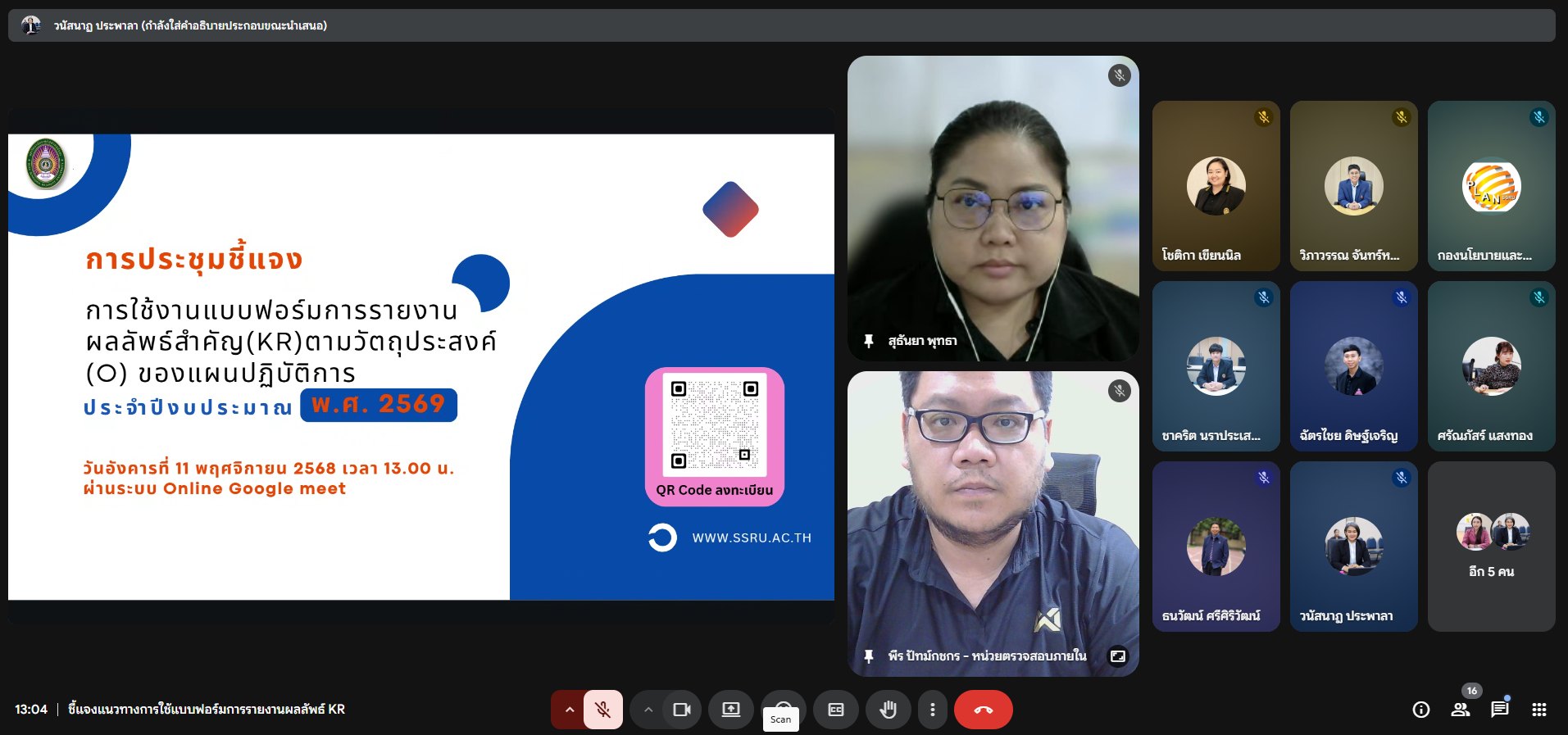The height and width of the screenshot is (735, 1568).
Task: Expand video settings arrow beside camera
Action: click(648, 710)
